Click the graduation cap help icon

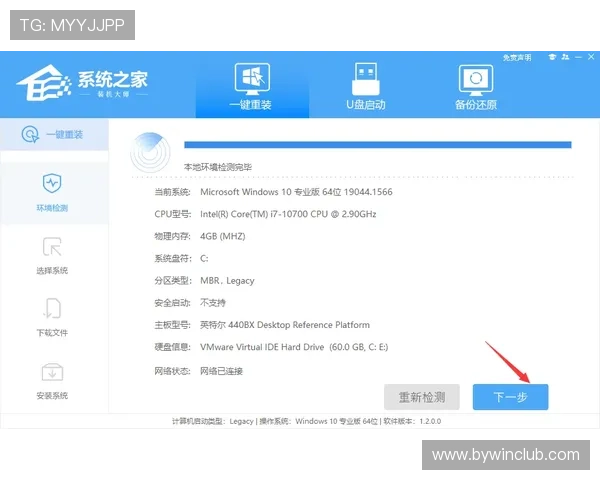pos(552,57)
